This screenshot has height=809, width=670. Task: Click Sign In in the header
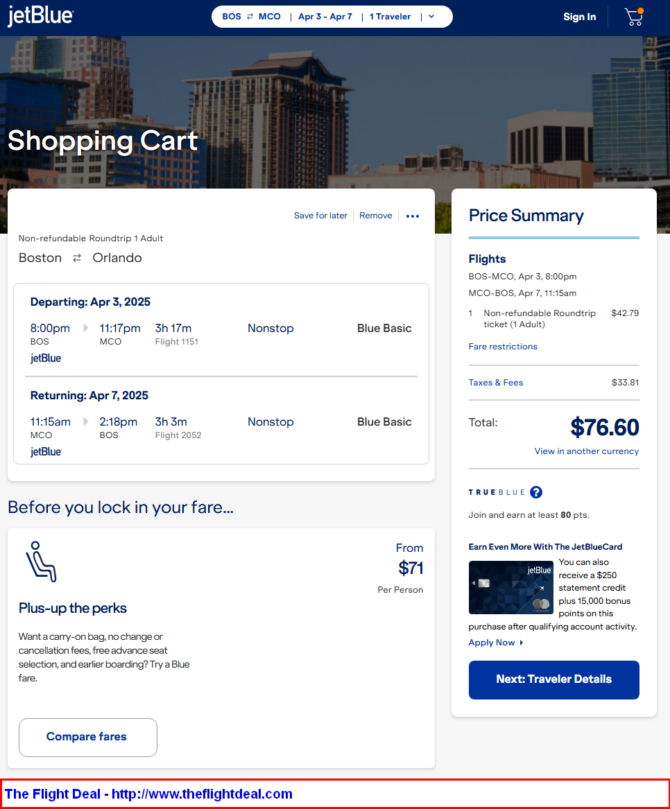pyautogui.click(x=579, y=17)
